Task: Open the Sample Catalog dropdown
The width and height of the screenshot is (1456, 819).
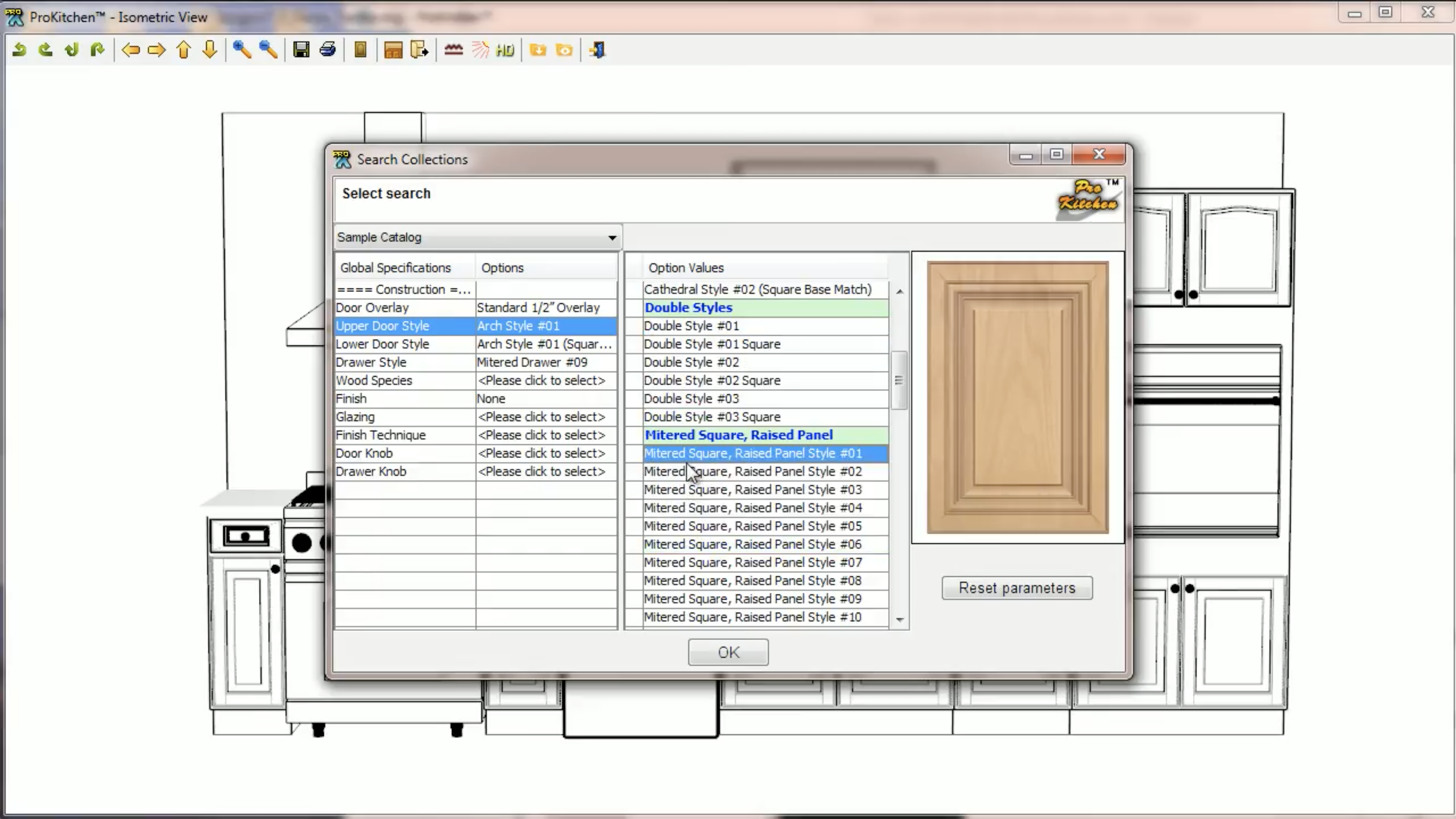Action: (612, 237)
